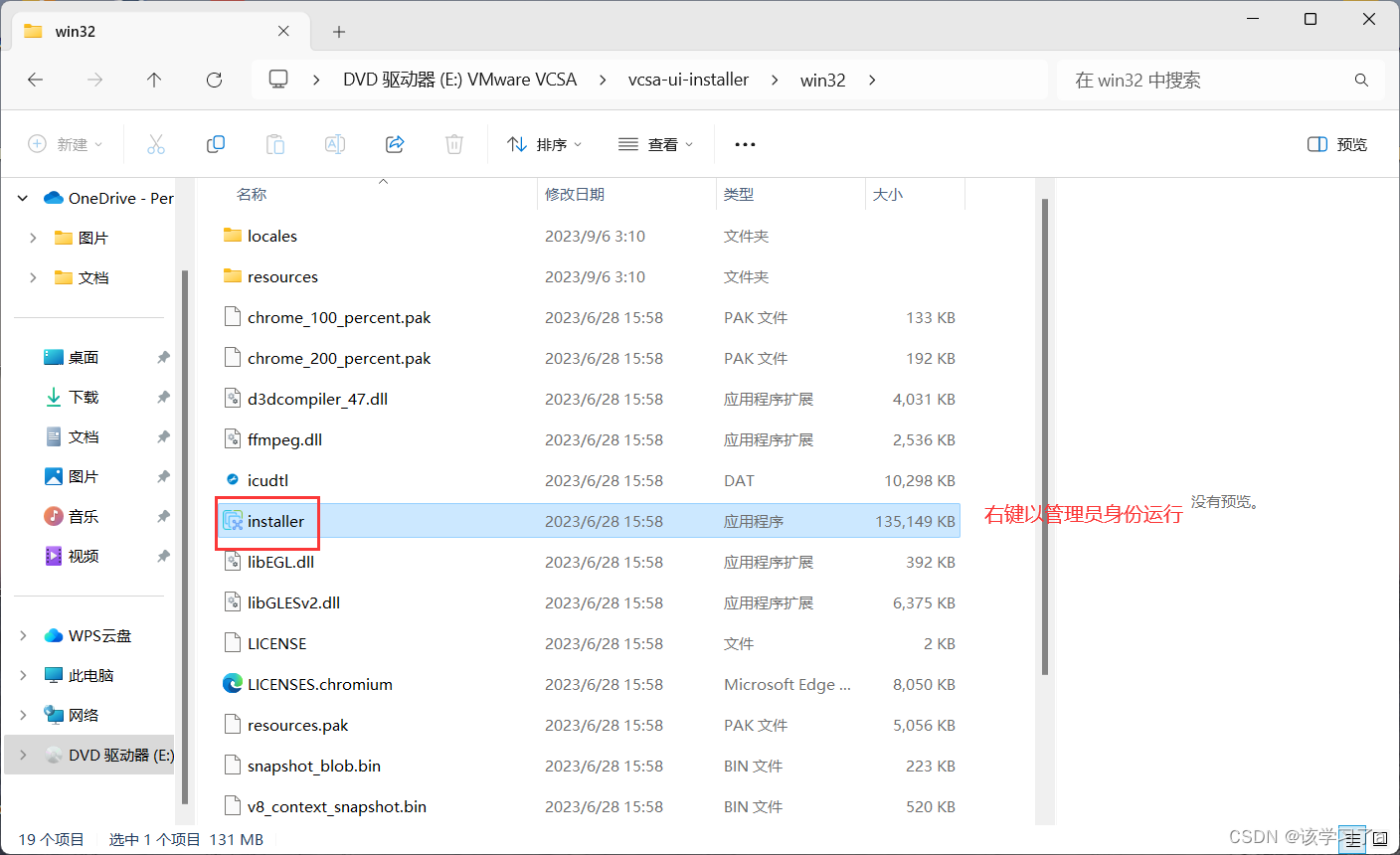Click the icudtl file icon
This screenshot has height=855, width=1400.
[x=233, y=480]
